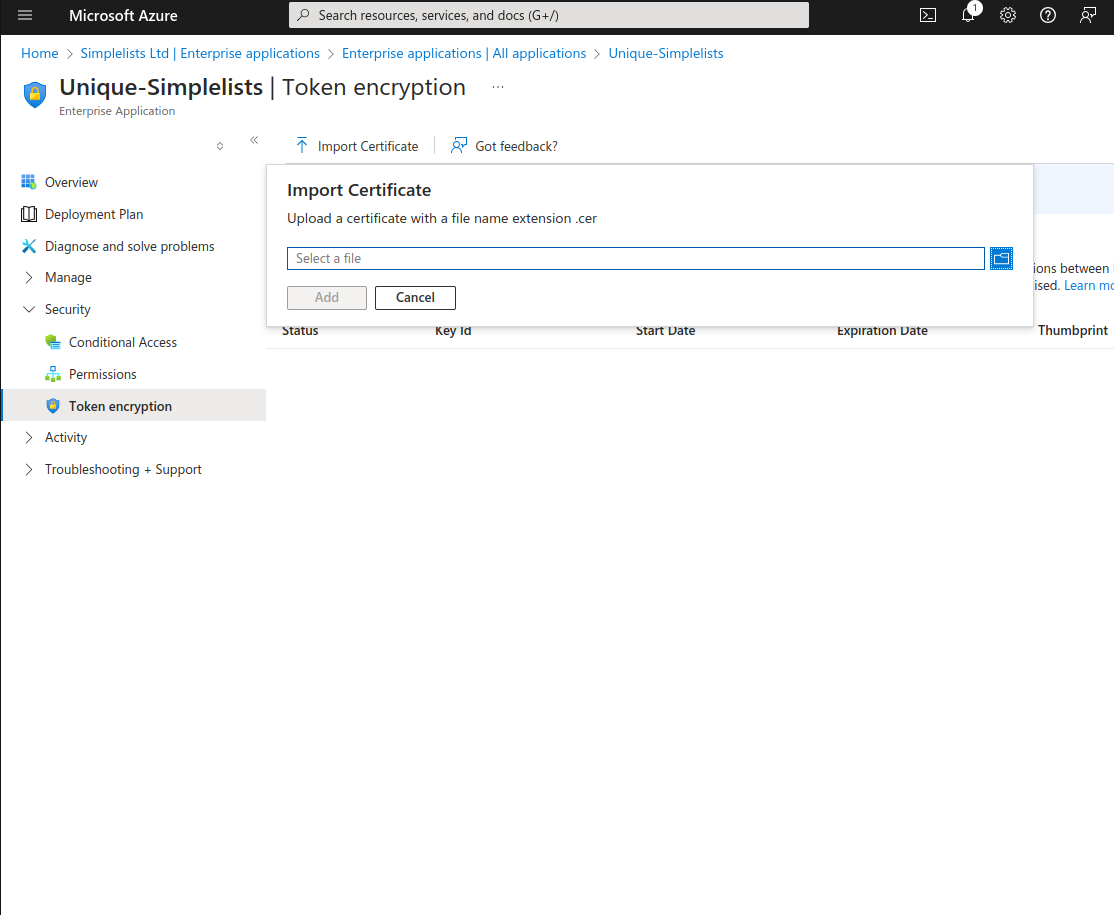The image size is (1114, 915).
Task: Click the Manage section label
Action: tap(68, 277)
